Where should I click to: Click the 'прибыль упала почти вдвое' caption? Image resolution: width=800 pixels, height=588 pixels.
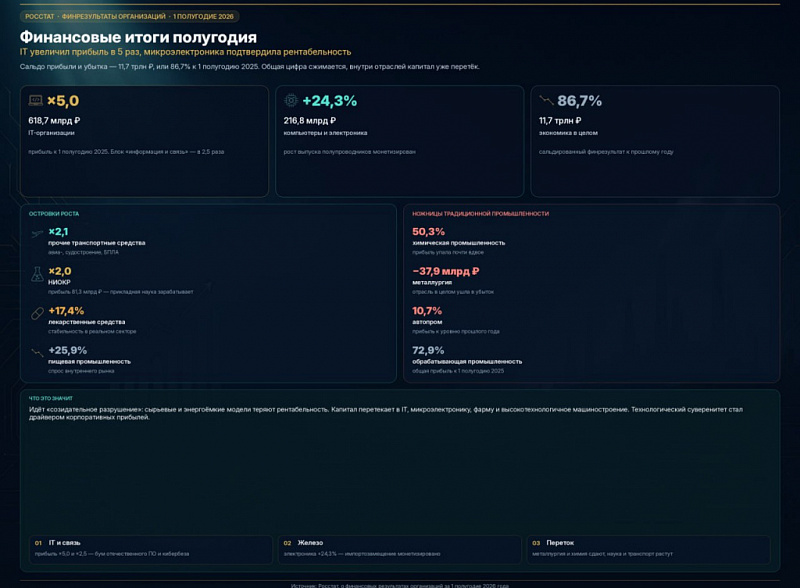(448, 252)
